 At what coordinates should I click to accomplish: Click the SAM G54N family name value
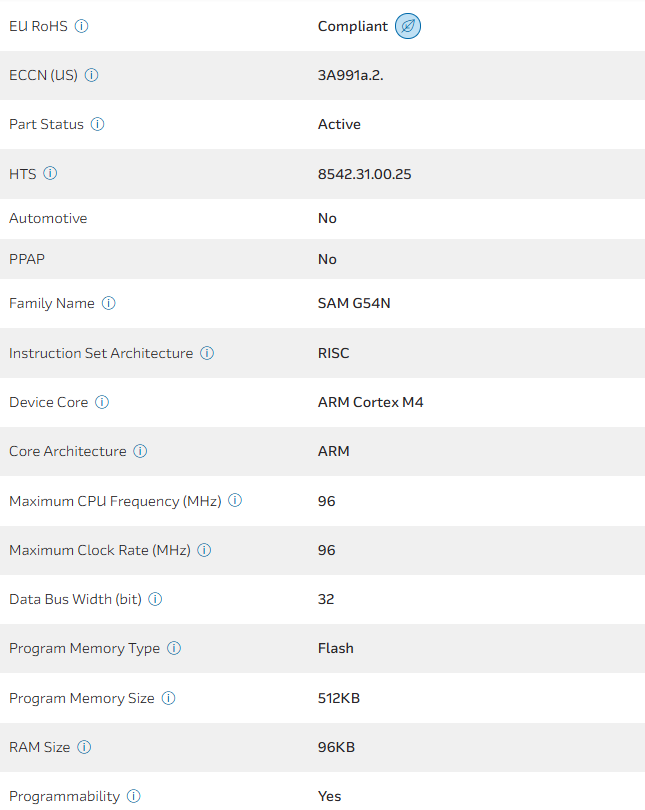(x=354, y=304)
